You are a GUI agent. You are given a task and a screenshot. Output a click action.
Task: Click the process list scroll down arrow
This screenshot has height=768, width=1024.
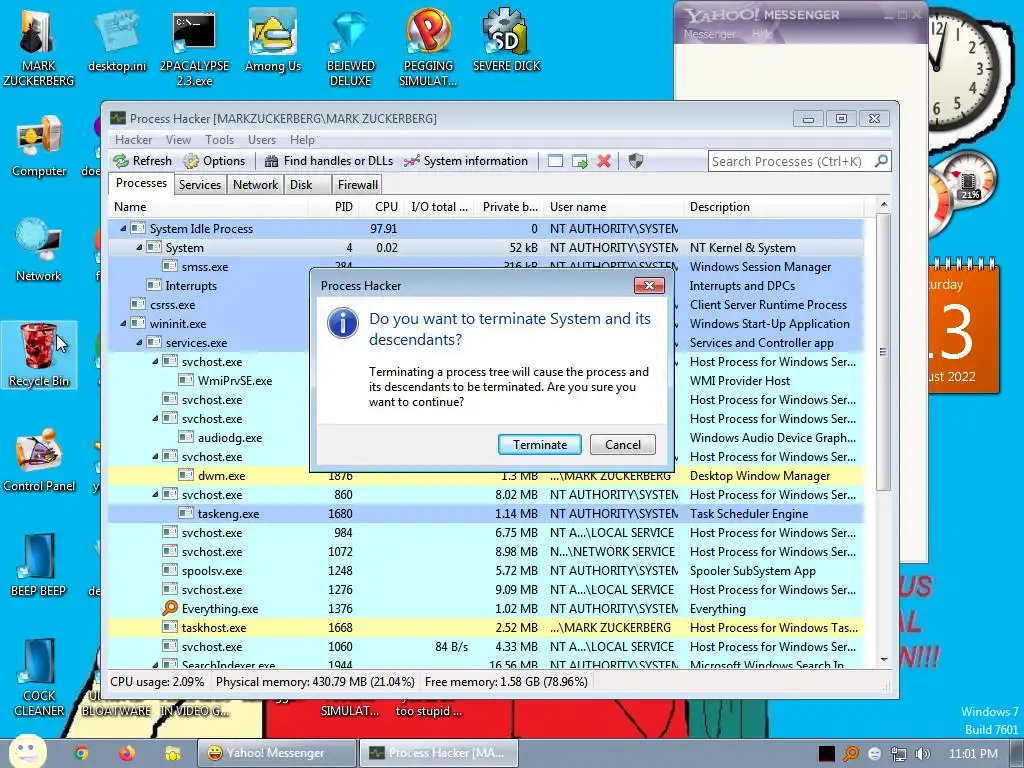point(884,660)
